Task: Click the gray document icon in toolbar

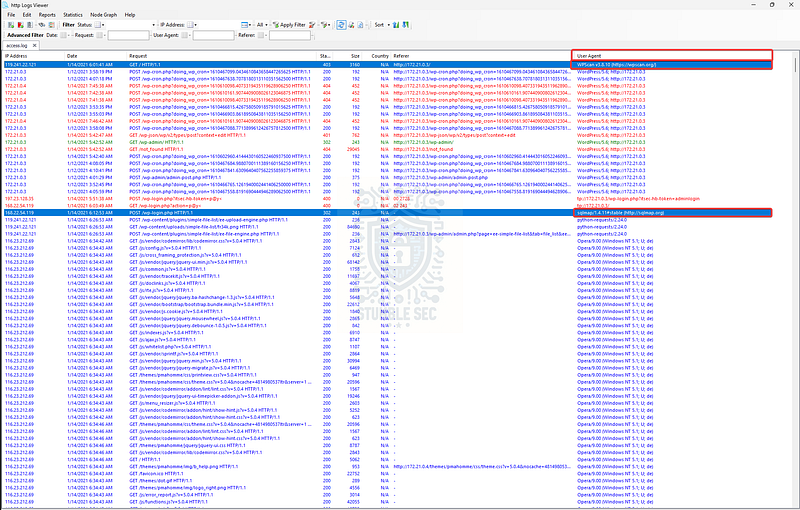Action: coord(30,24)
